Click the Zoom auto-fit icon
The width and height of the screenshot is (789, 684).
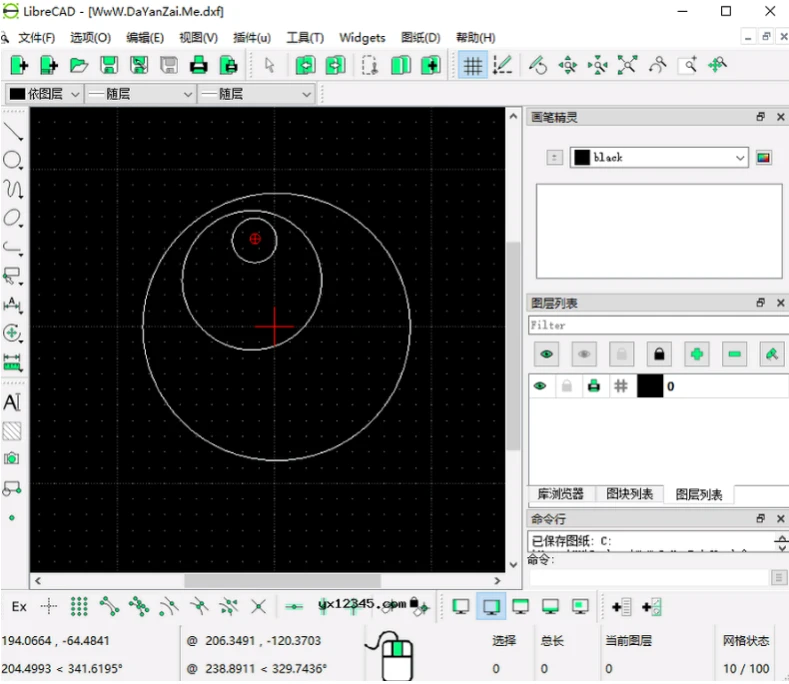click(x=627, y=65)
